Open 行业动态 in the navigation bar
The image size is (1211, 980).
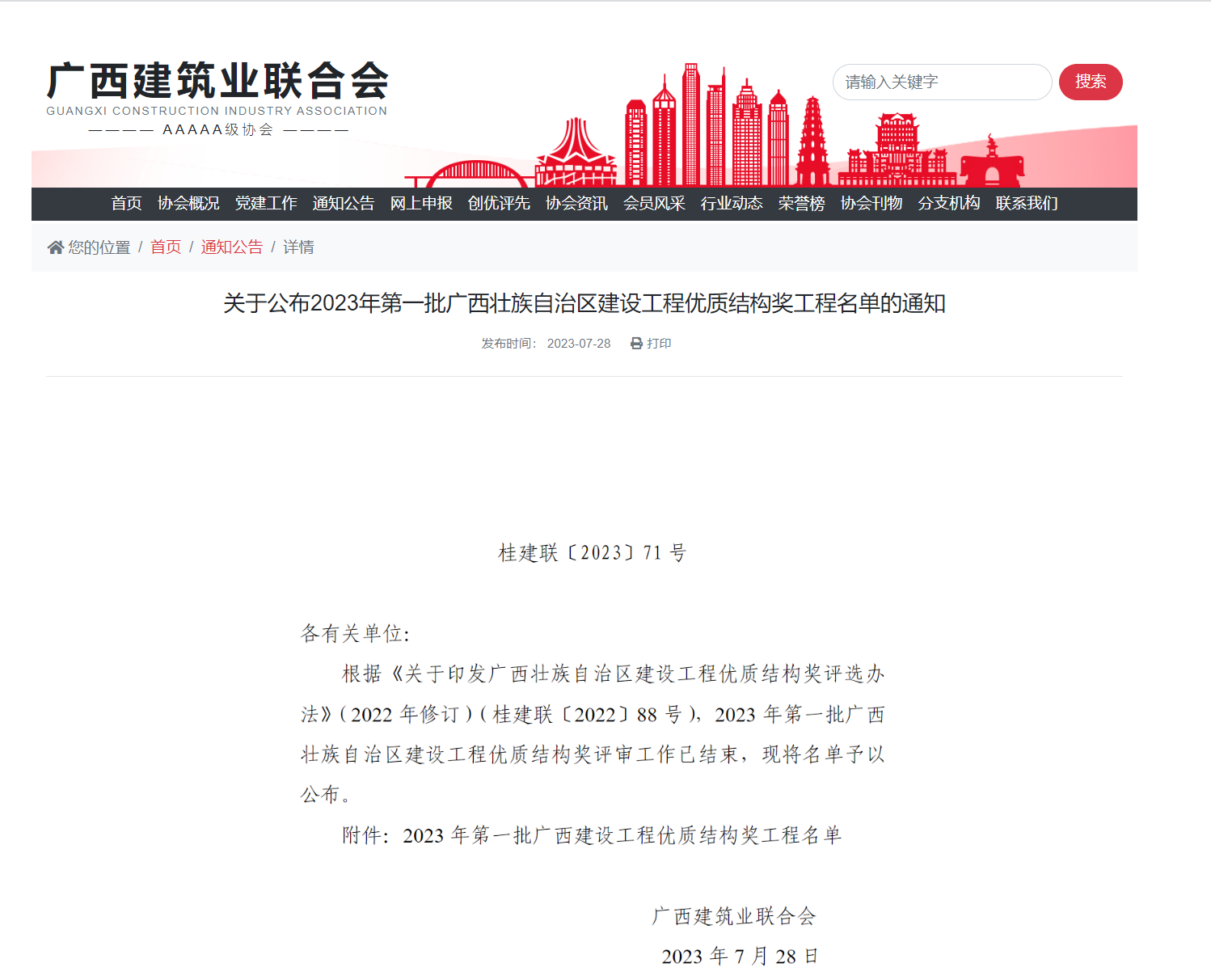[x=732, y=204]
